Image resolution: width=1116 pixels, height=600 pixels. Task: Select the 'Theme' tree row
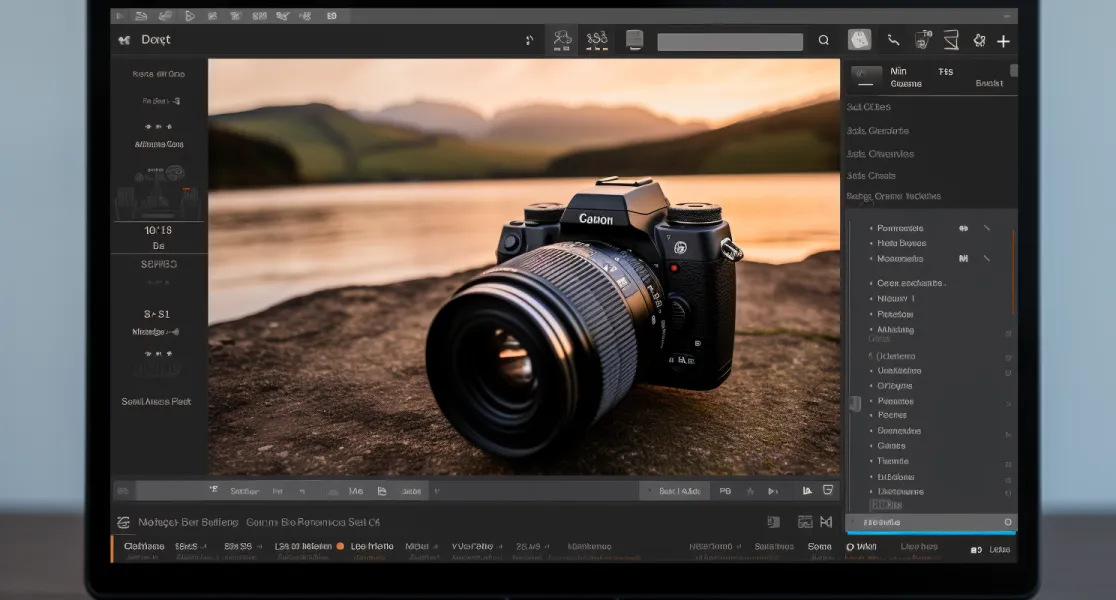893,461
